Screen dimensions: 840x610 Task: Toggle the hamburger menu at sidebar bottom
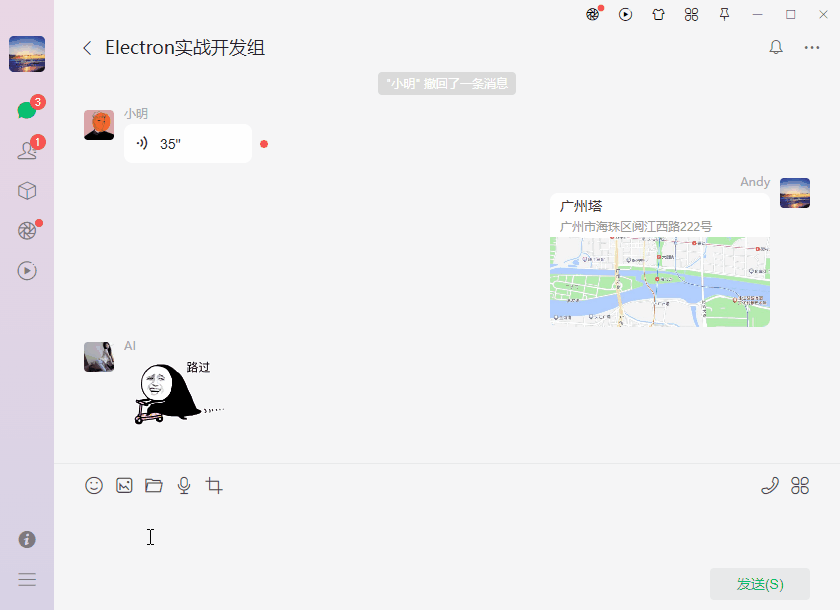pyautogui.click(x=27, y=579)
